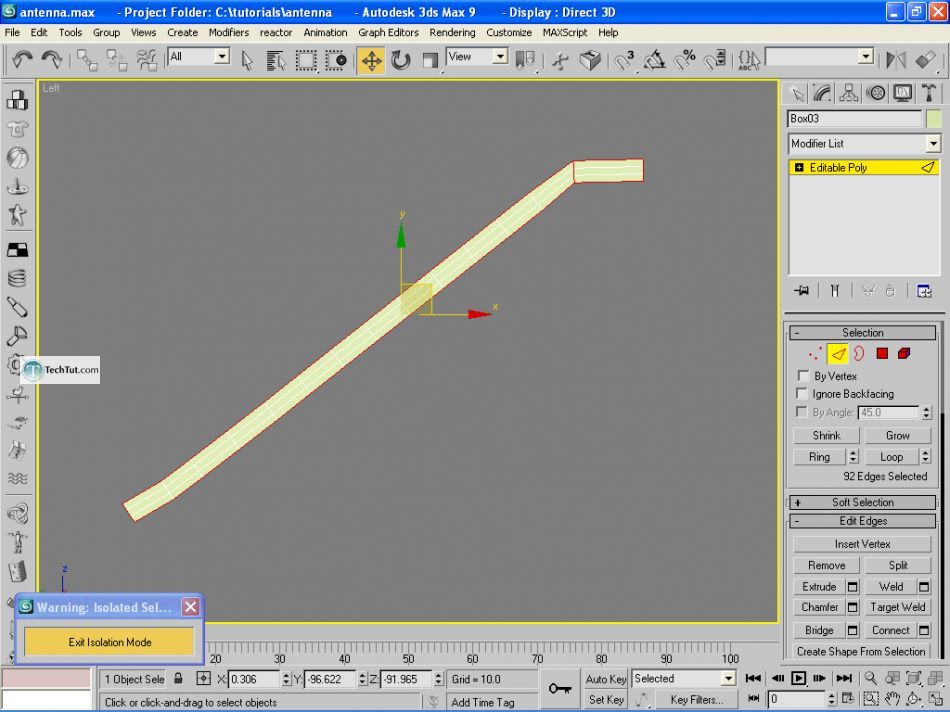
Task: Toggle the Set Key mode button
Action: [605, 699]
